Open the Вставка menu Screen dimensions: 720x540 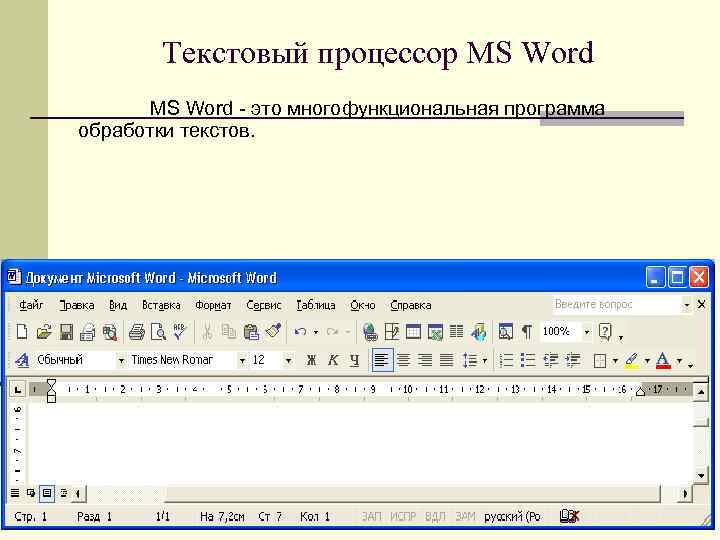coord(161,305)
